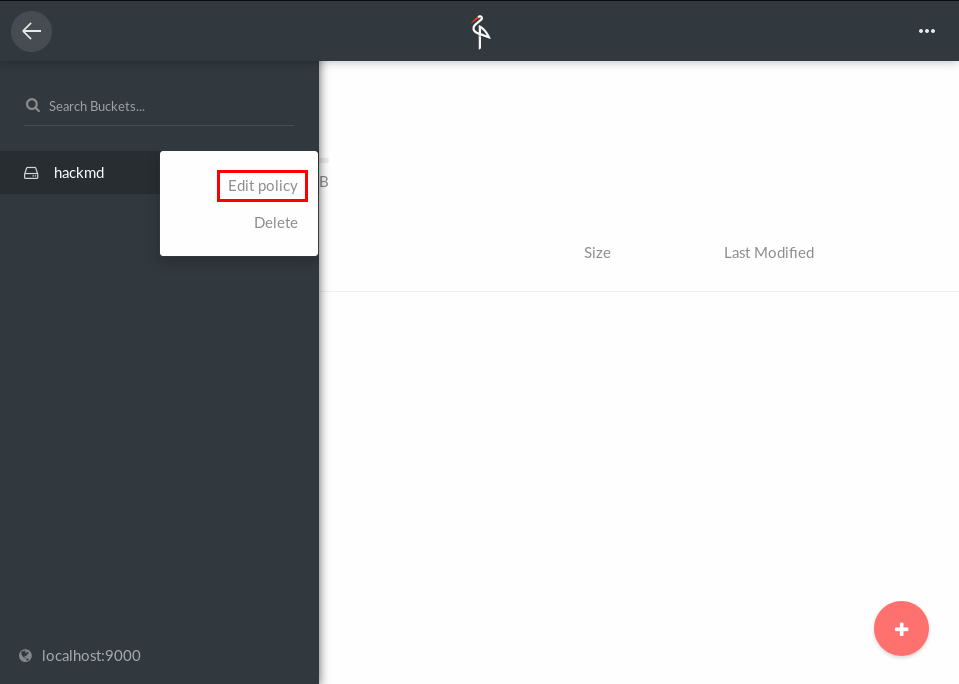The image size is (959, 684).
Task: Click the drive icon beside hackmd
Action: 32,173
